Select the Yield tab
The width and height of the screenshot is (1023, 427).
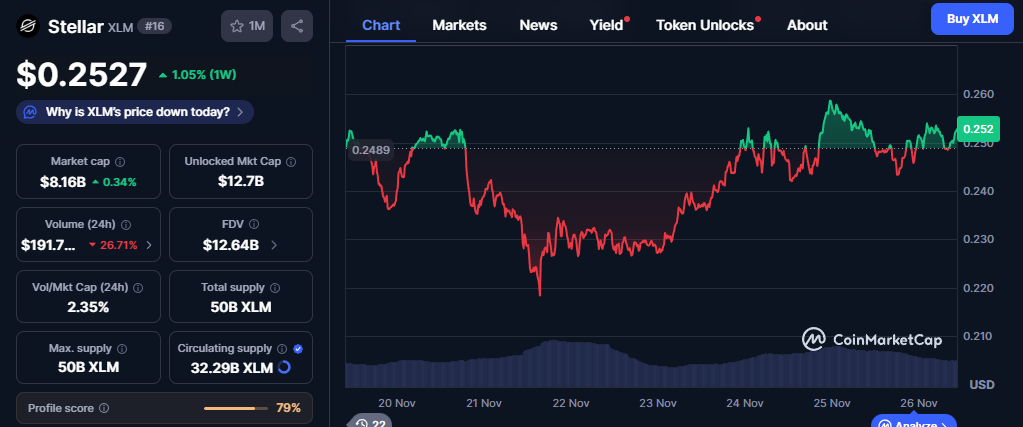[x=606, y=25]
